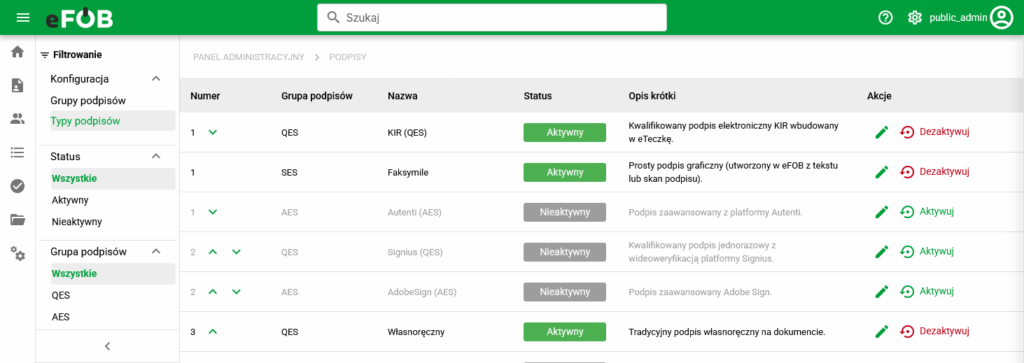Screen dimensions: 1024x363
Task: Open the users icon in sidebar
Action: (x=18, y=119)
